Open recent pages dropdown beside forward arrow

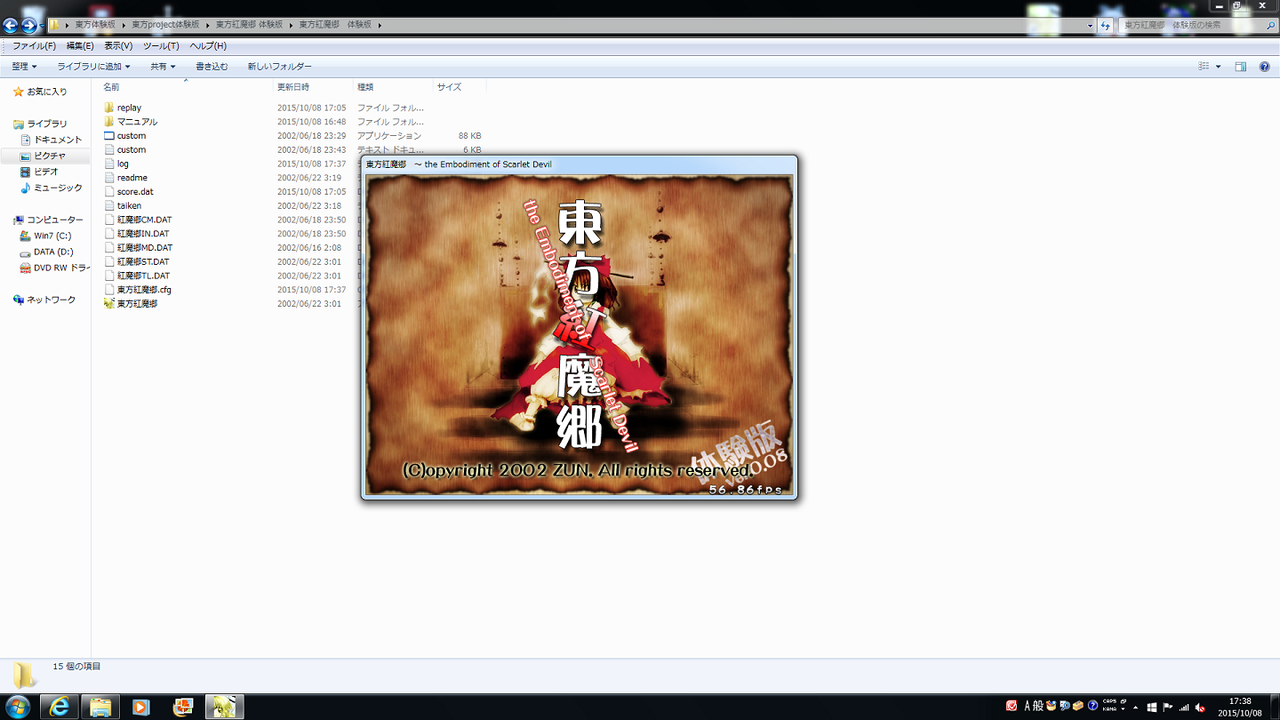click(x=43, y=25)
